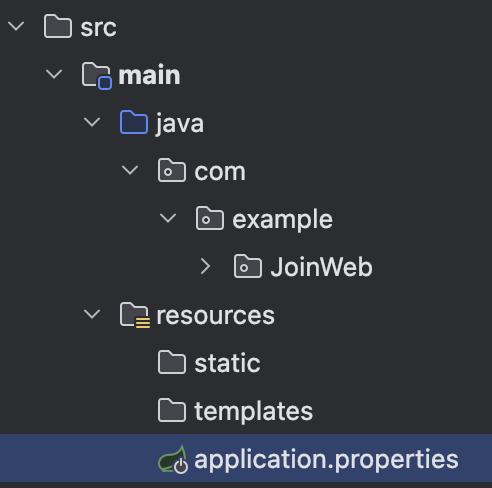Collapse the main folder chevron

pyautogui.click(x=54, y=74)
